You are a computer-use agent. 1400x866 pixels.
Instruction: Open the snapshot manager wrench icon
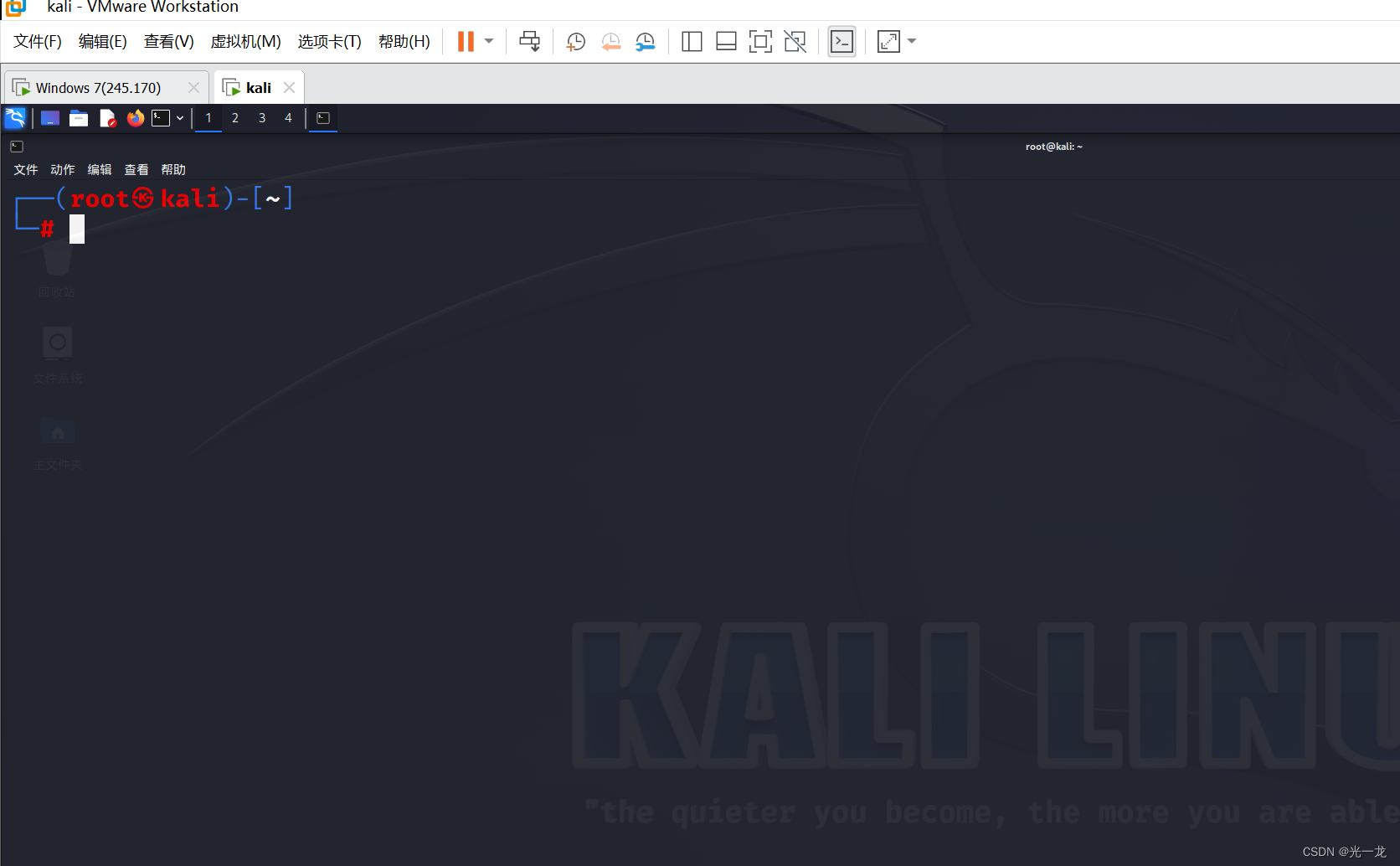(x=645, y=41)
